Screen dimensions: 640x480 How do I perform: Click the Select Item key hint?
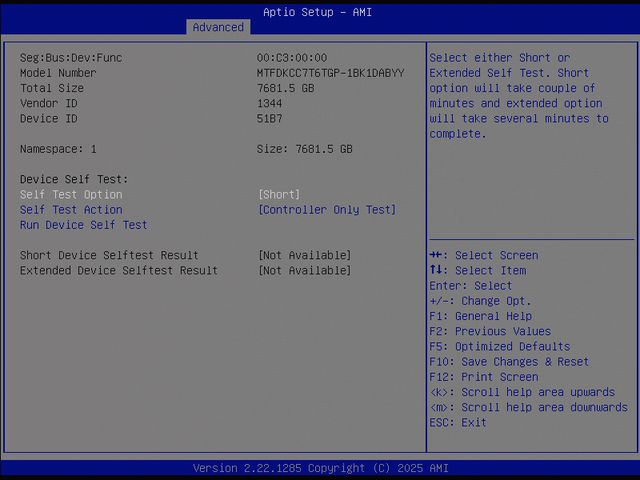[478, 271]
